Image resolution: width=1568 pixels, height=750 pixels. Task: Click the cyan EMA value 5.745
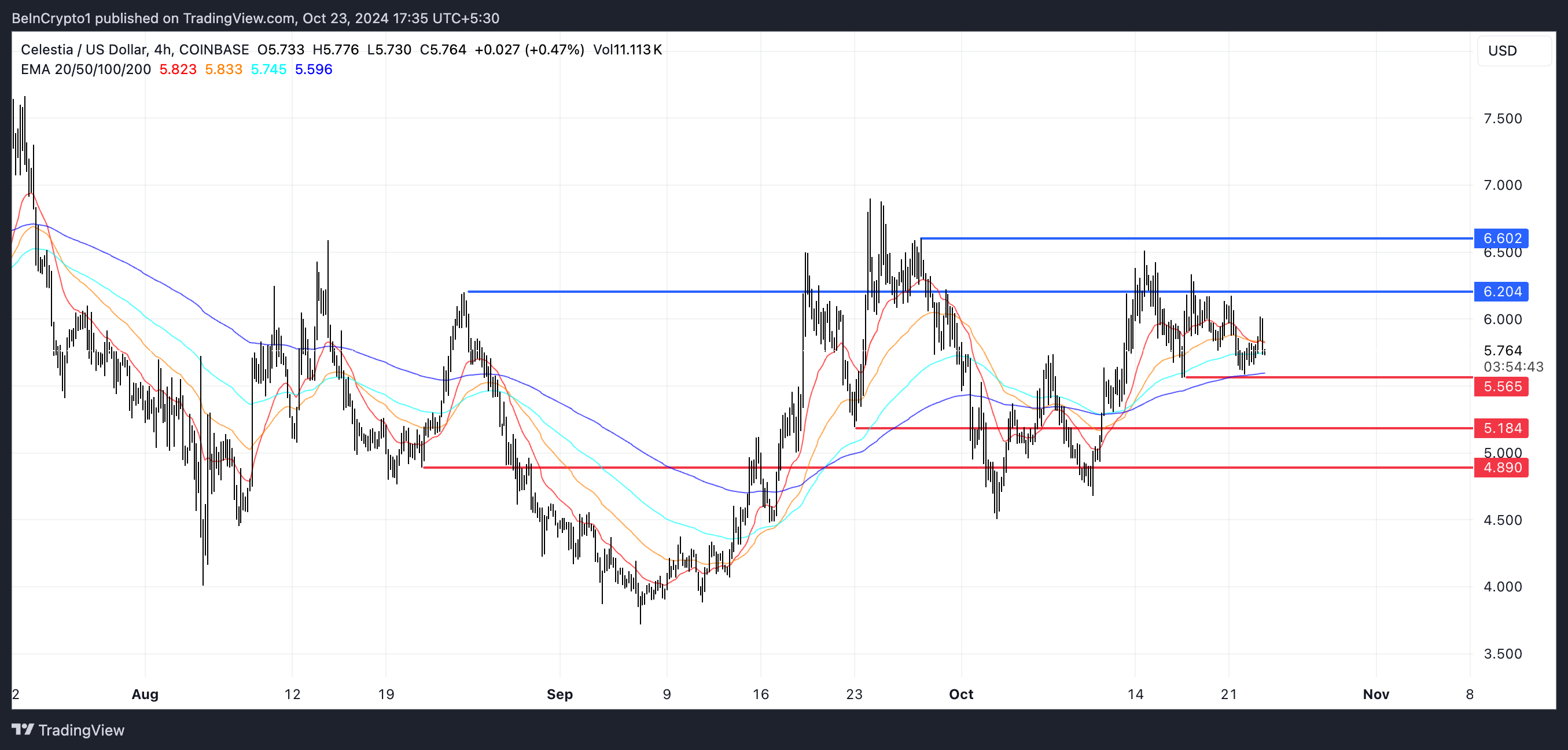pyautogui.click(x=268, y=69)
